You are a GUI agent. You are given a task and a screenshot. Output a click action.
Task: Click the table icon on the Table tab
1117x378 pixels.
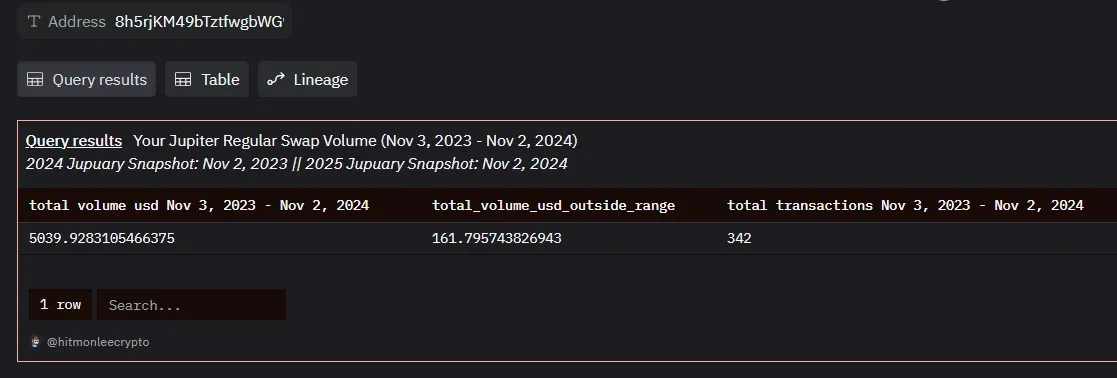tap(183, 80)
